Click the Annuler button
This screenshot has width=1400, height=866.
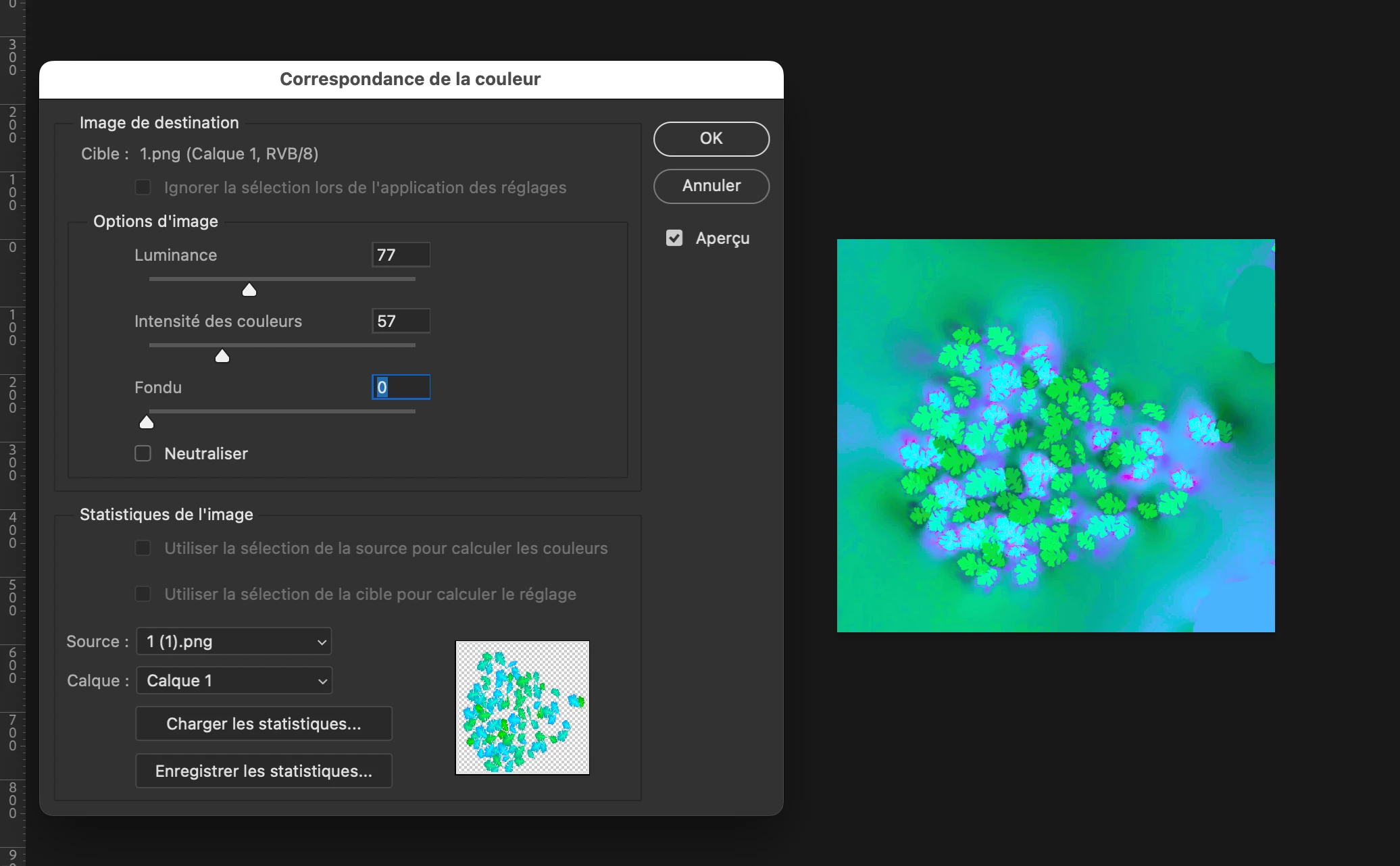711,186
